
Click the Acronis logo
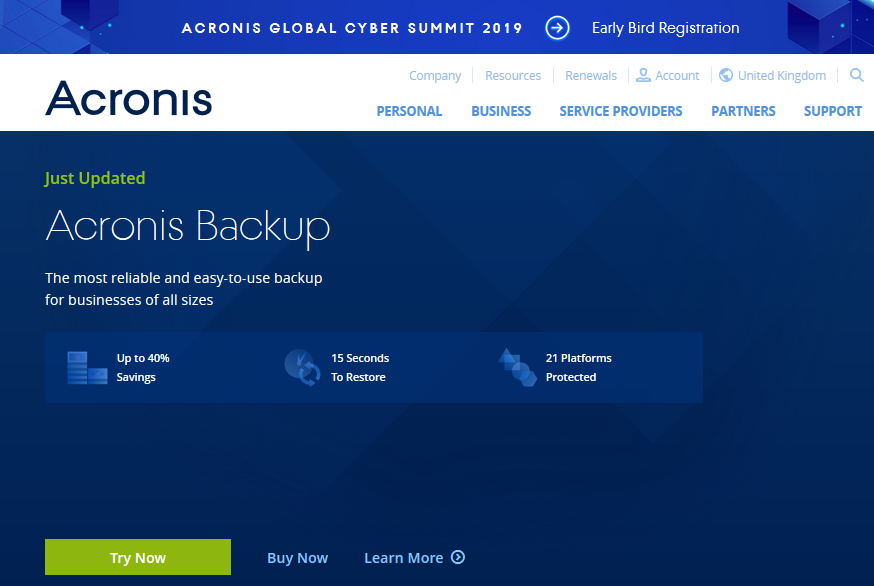coord(128,98)
